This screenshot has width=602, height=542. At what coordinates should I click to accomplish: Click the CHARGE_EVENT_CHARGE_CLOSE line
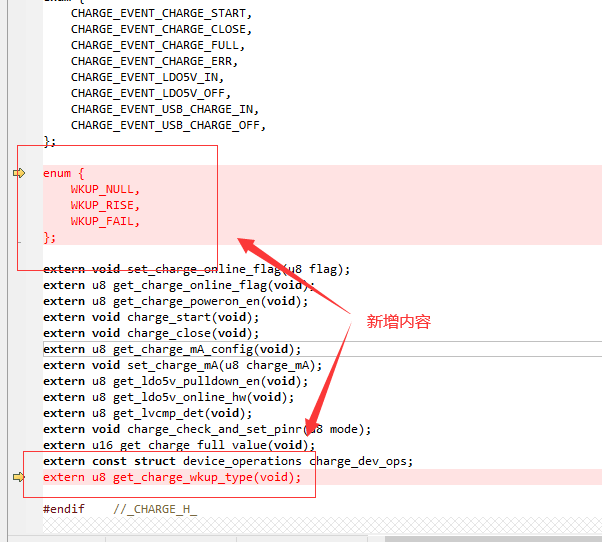161,30
